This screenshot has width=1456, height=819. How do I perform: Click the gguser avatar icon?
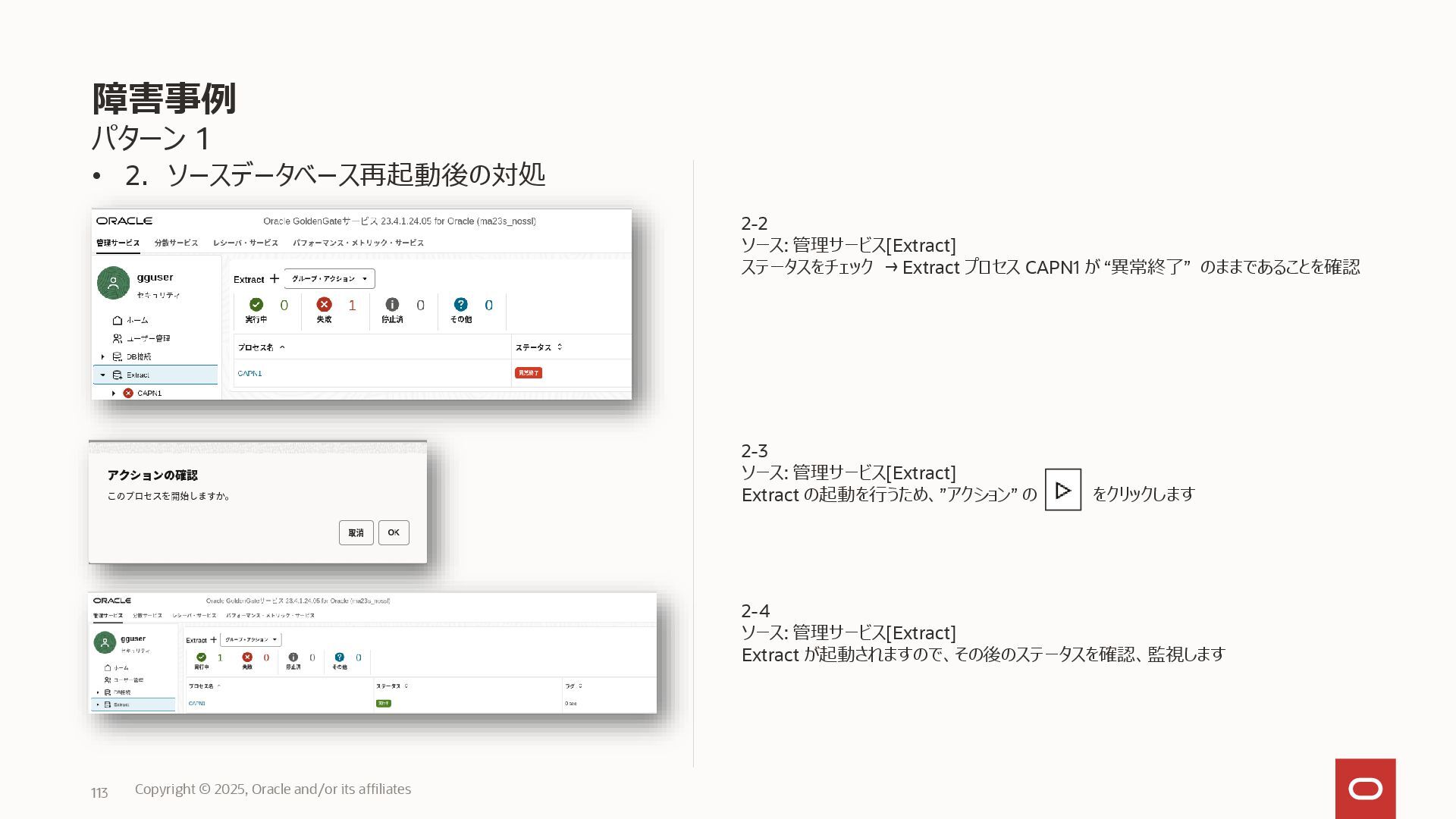(114, 283)
